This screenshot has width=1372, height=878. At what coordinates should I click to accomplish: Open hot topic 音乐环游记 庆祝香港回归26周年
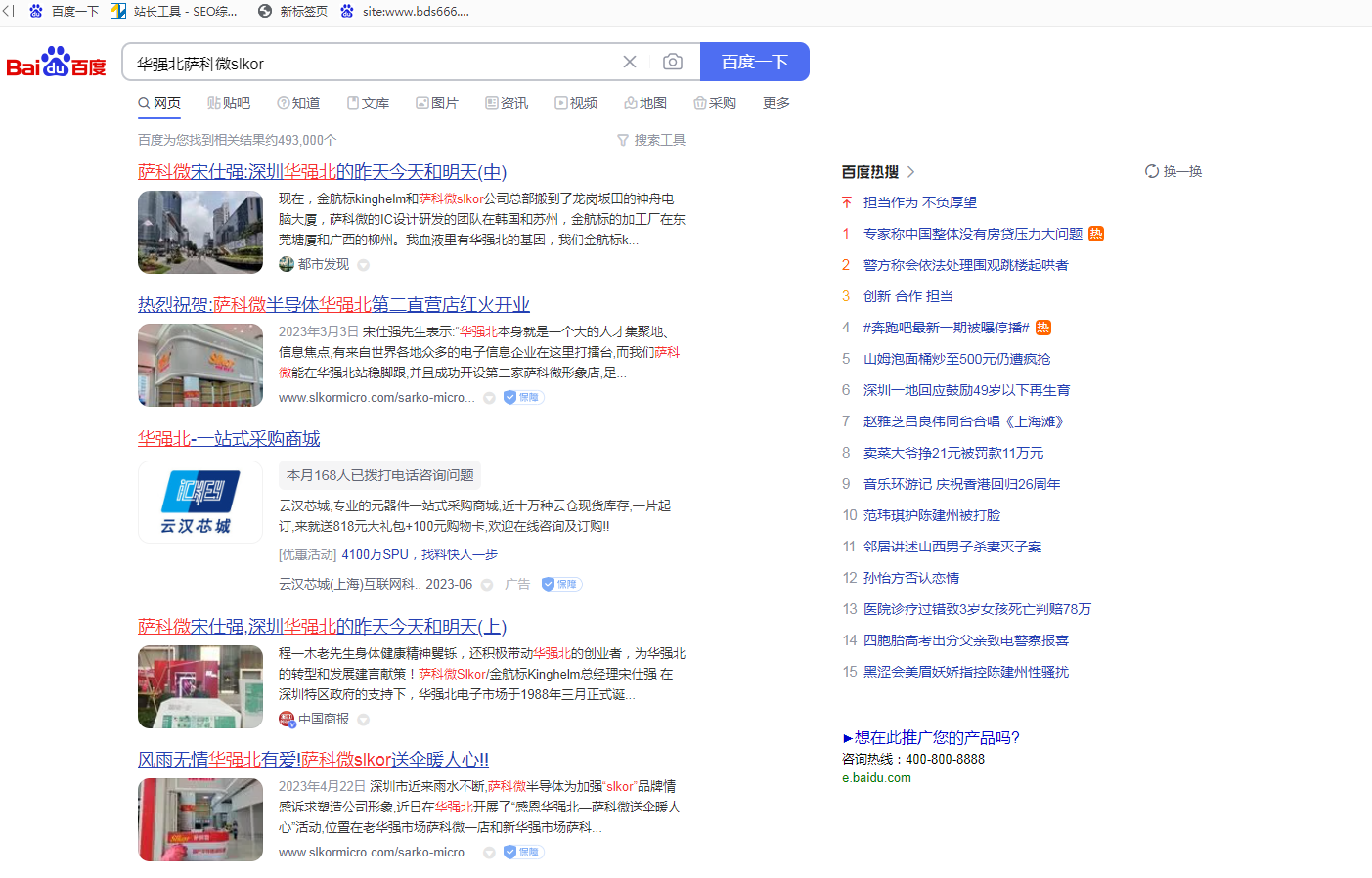point(962,484)
